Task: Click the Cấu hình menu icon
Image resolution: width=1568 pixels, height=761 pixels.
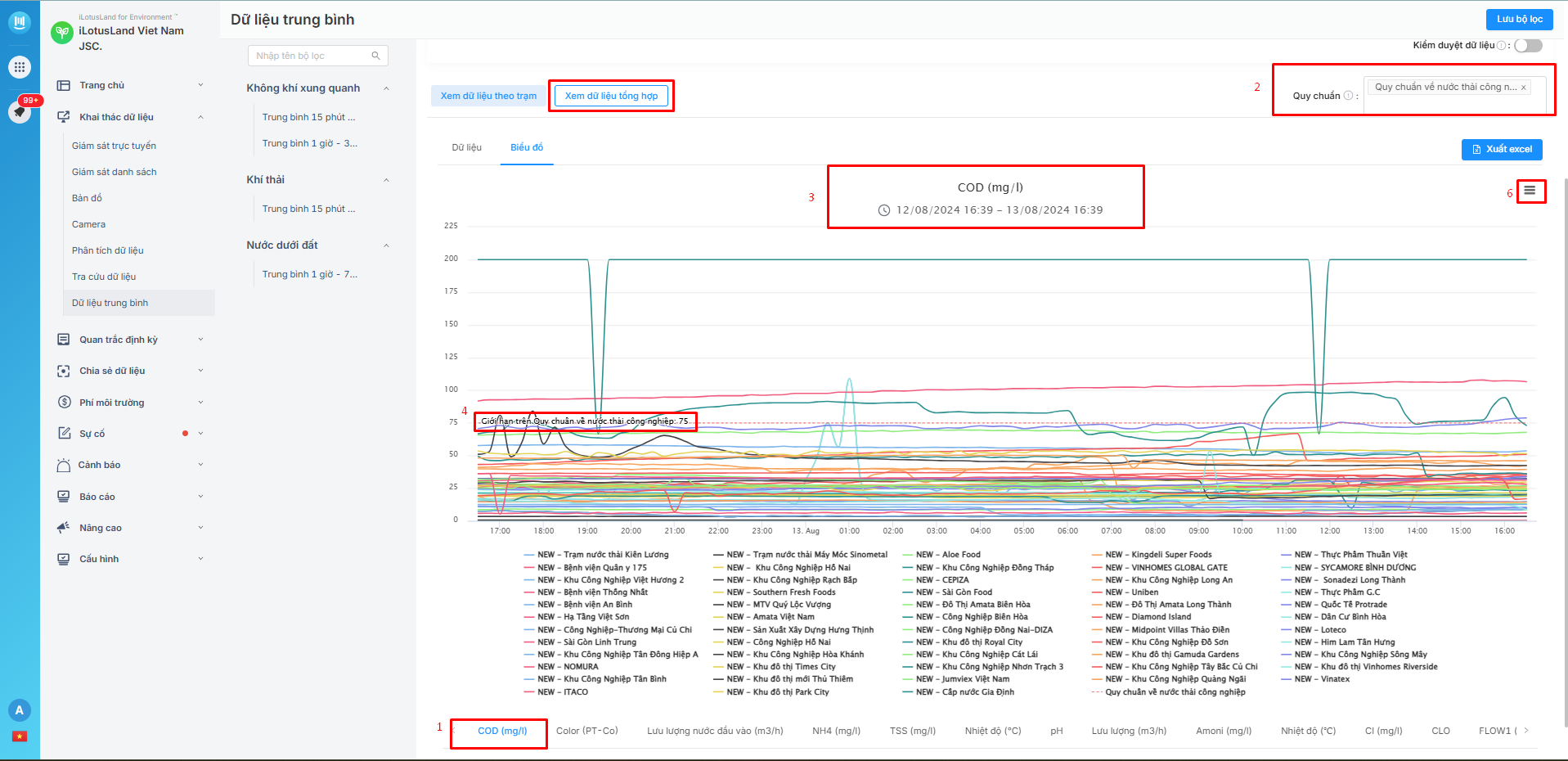Action: 63,559
